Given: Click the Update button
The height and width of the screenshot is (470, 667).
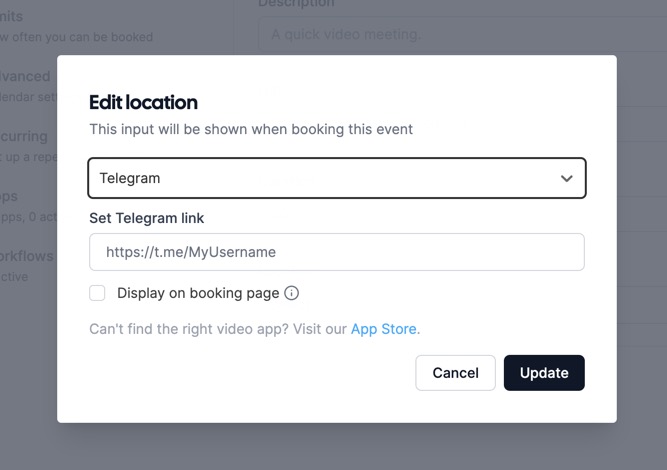Looking at the screenshot, I should (544, 373).
